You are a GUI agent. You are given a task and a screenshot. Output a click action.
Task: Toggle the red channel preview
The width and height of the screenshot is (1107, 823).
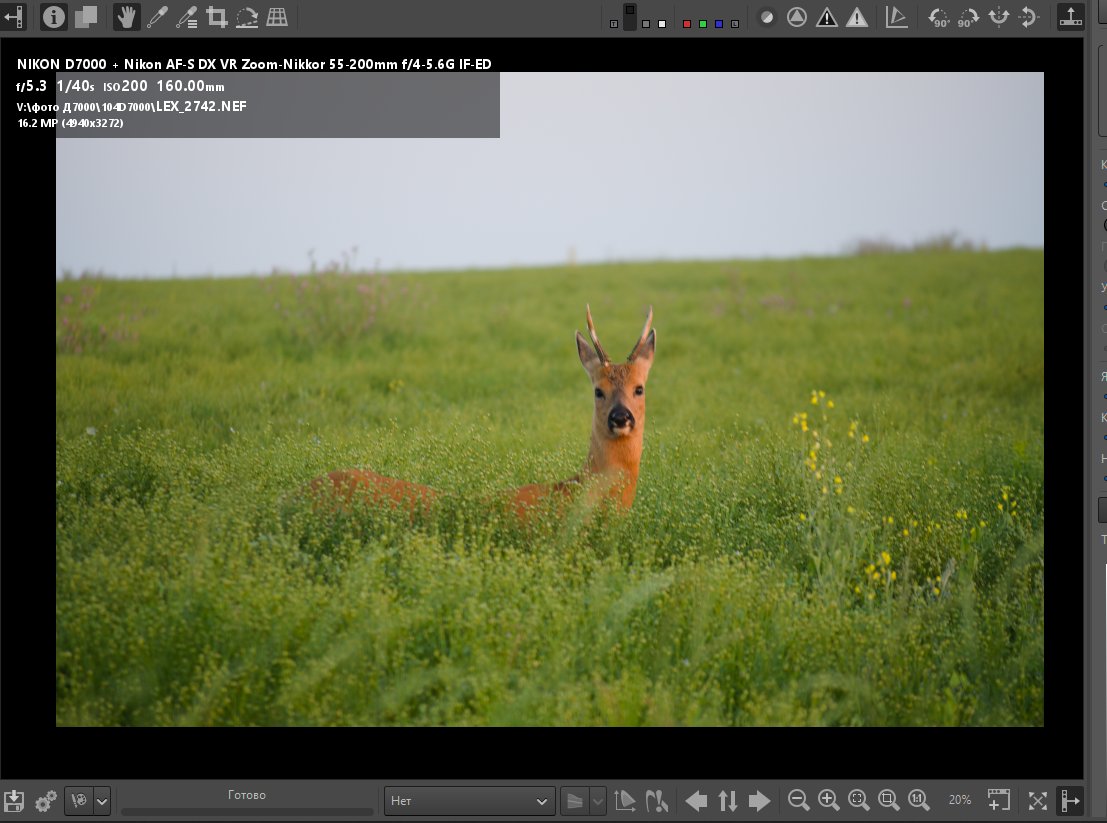(686, 24)
